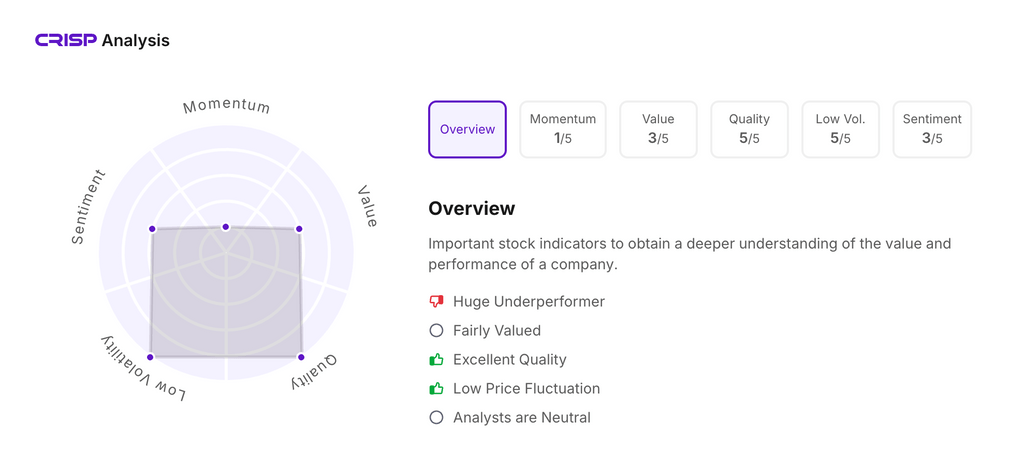Click the Excellent Quality indicator text
This screenshot has width=1024, height=465.
coord(510,359)
